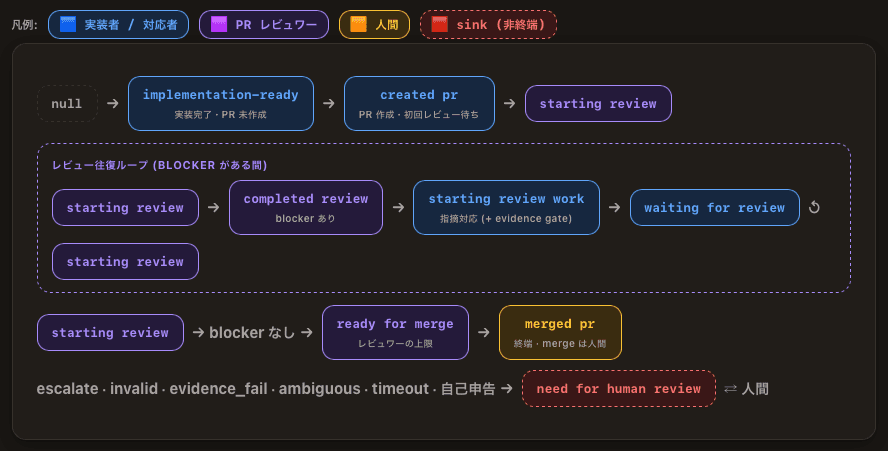Click the orange legend square for 人間
This screenshot has width=888, height=451.
(358, 24)
